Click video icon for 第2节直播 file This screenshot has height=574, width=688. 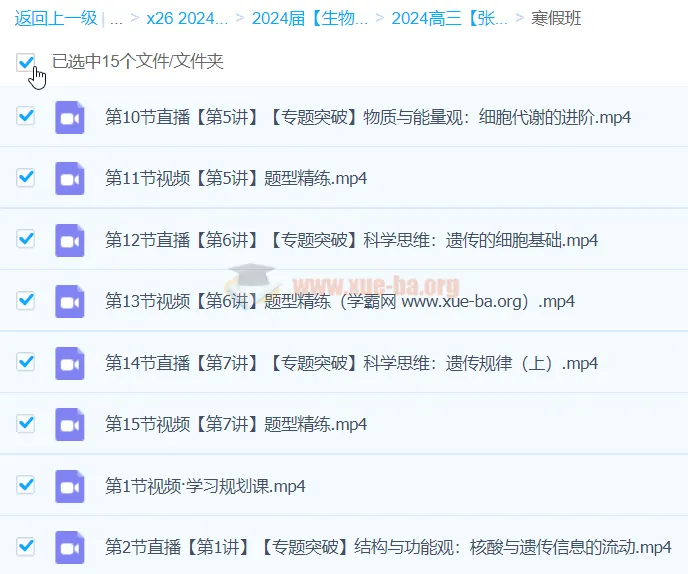[x=69, y=548]
